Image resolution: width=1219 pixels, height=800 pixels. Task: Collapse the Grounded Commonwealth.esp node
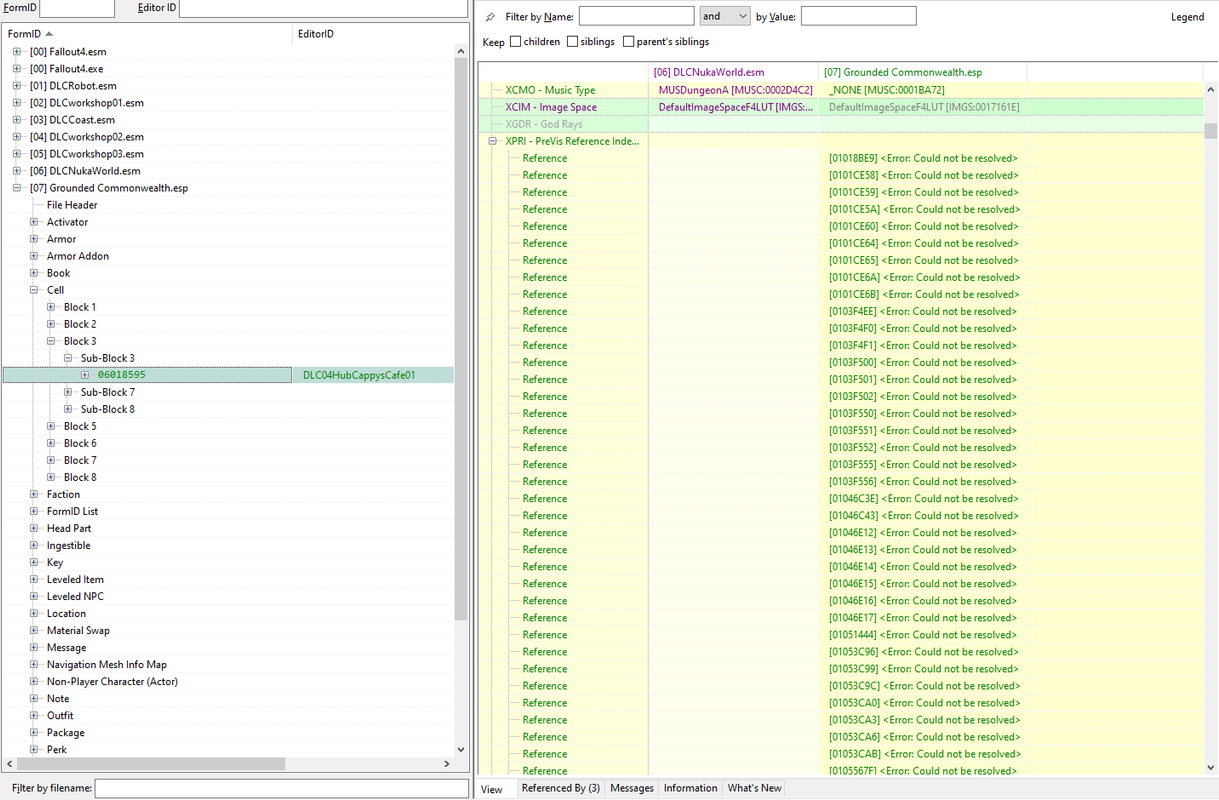pos(17,188)
